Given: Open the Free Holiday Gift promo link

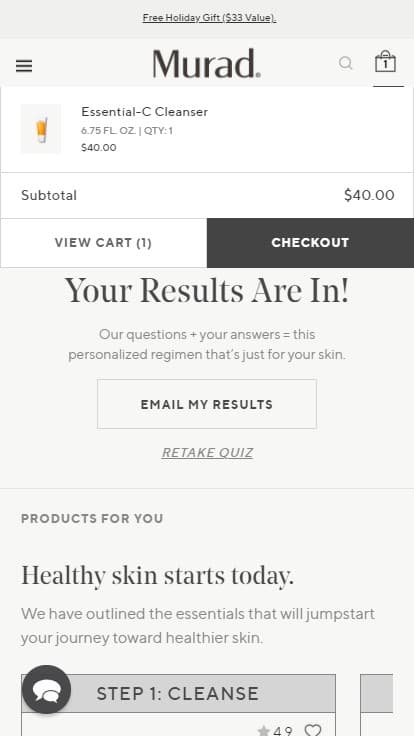Looking at the screenshot, I should coord(209,18).
